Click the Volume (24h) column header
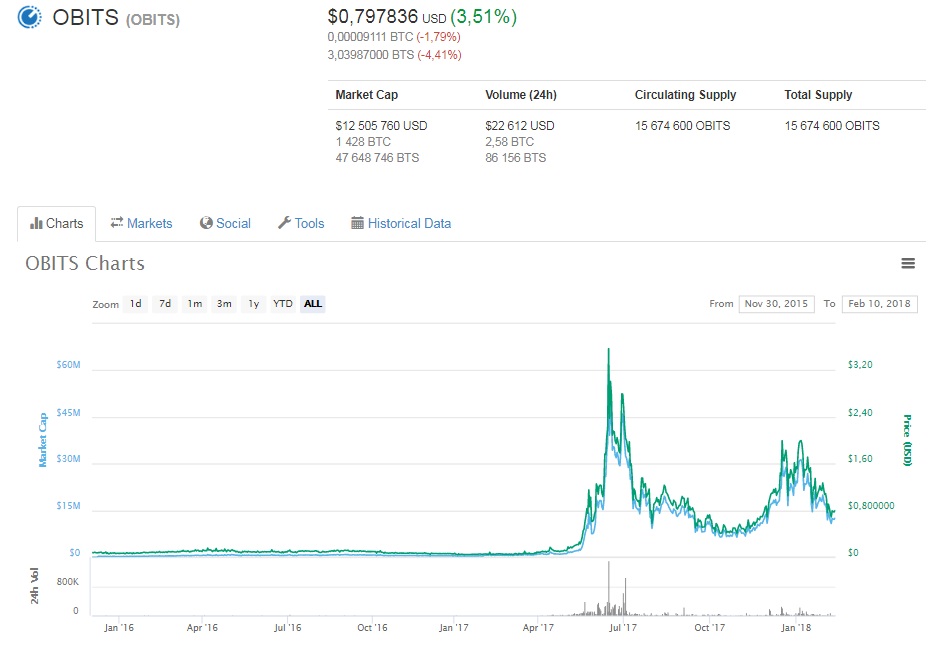This screenshot has width=937, height=647. (x=520, y=95)
